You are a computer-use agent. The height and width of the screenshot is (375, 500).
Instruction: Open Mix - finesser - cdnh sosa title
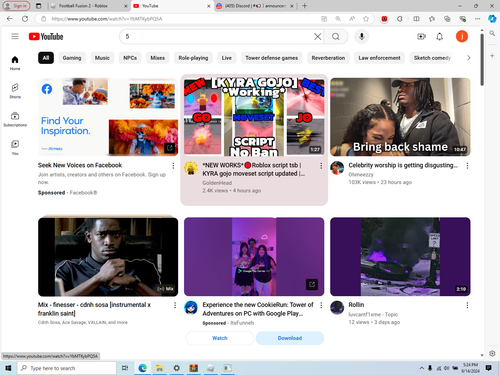click(94, 309)
